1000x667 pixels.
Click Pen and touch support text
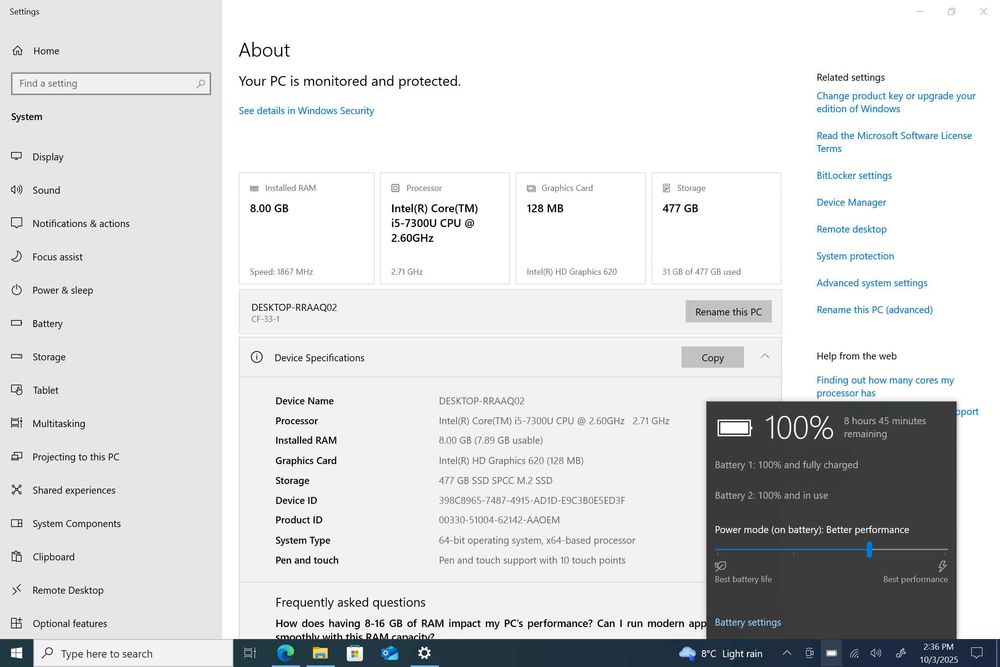click(x=532, y=560)
